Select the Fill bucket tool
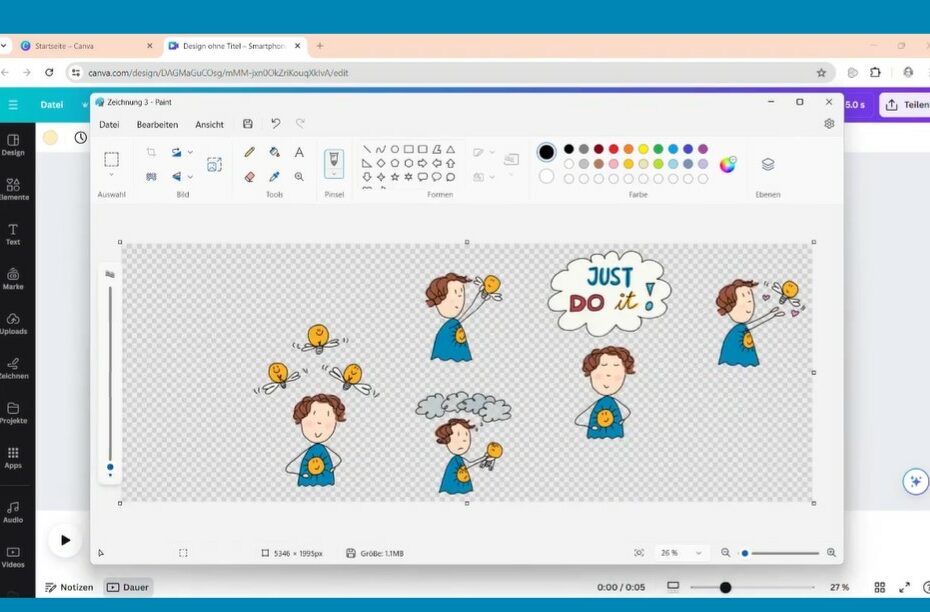This screenshot has height=612, width=930. [x=274, y=152]
